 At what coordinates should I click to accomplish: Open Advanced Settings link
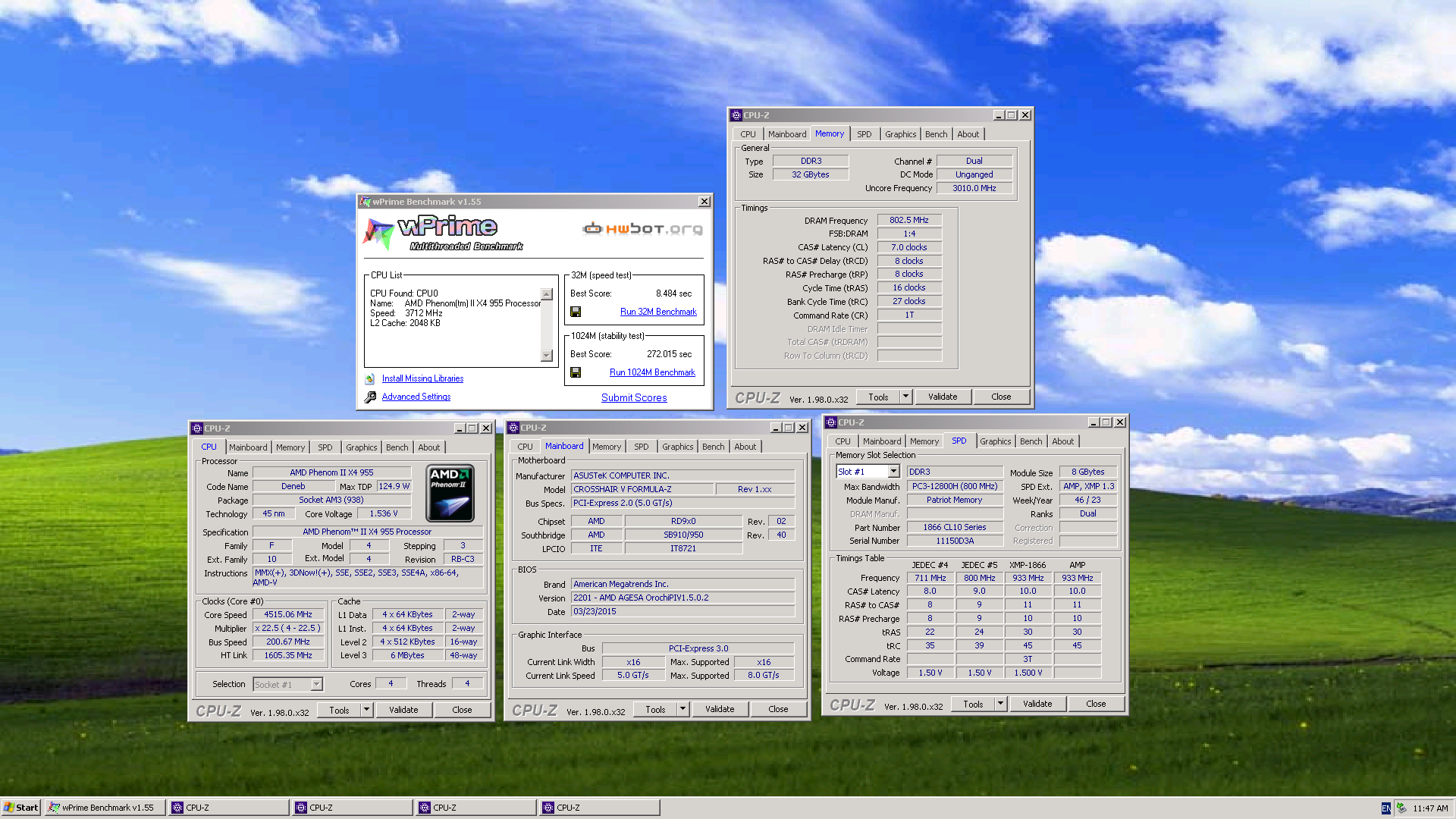pyautogui.click(x=416, y=397)
